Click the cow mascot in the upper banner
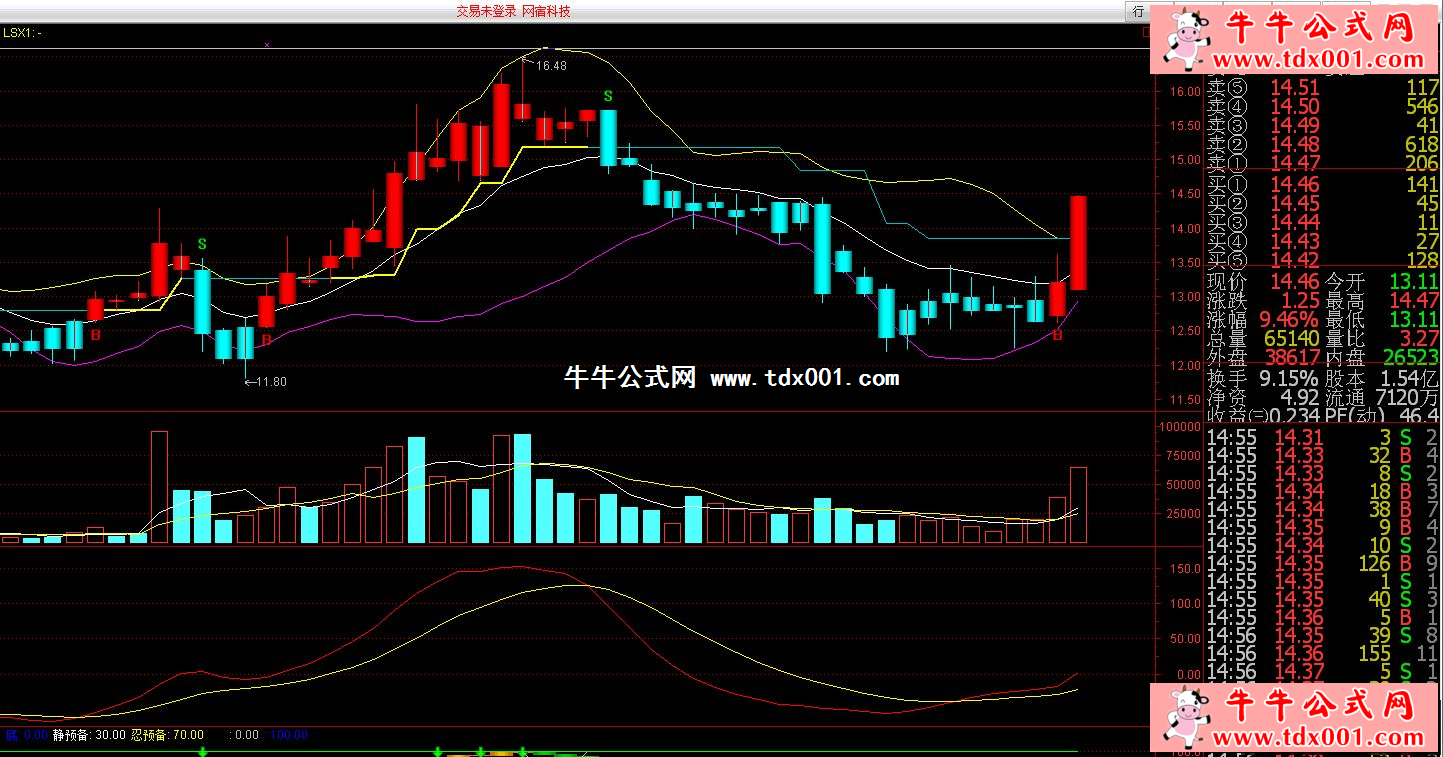The image size is (1443, 757). (x=1187, y=38)
